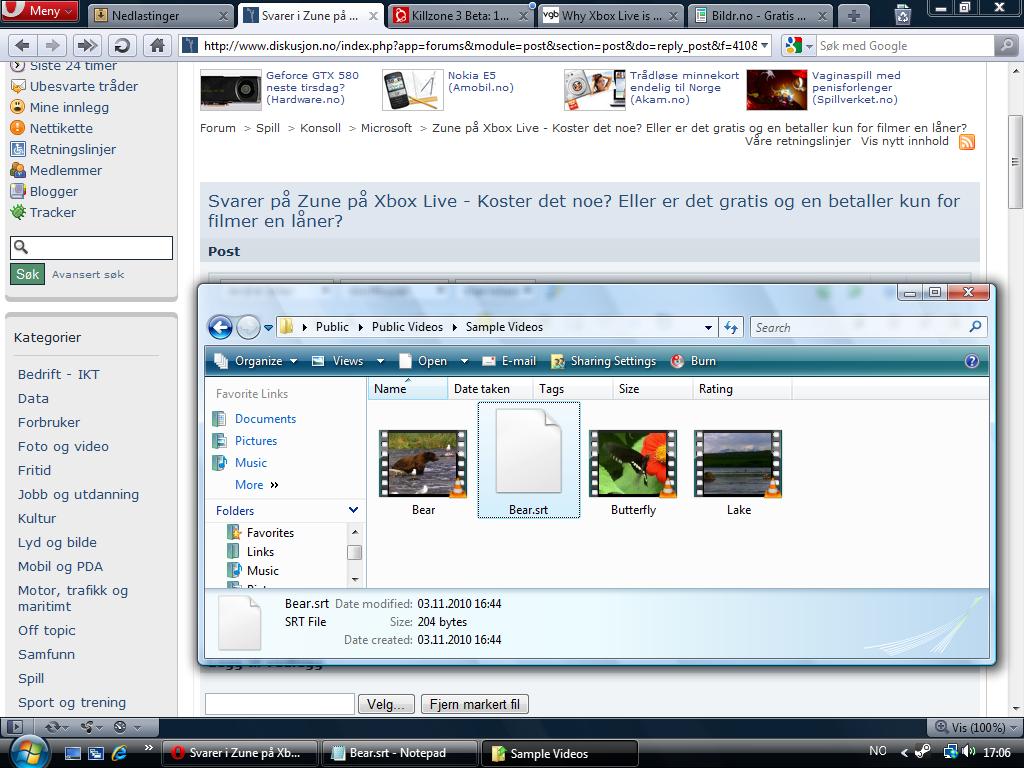Viewport: 1024px width, 768px height.
Task: Click Explorer window forward arrow
Action: (248, 327)
